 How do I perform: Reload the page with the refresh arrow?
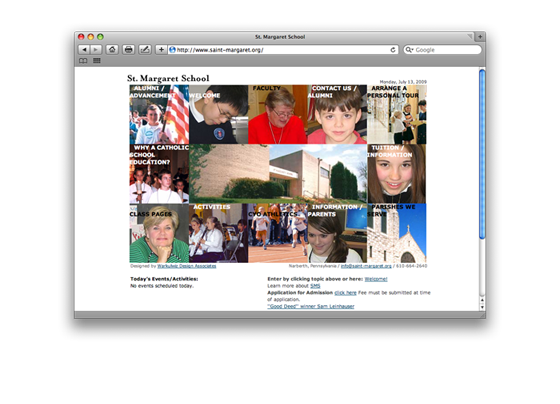pyautogui.click(x=393, y=50)
